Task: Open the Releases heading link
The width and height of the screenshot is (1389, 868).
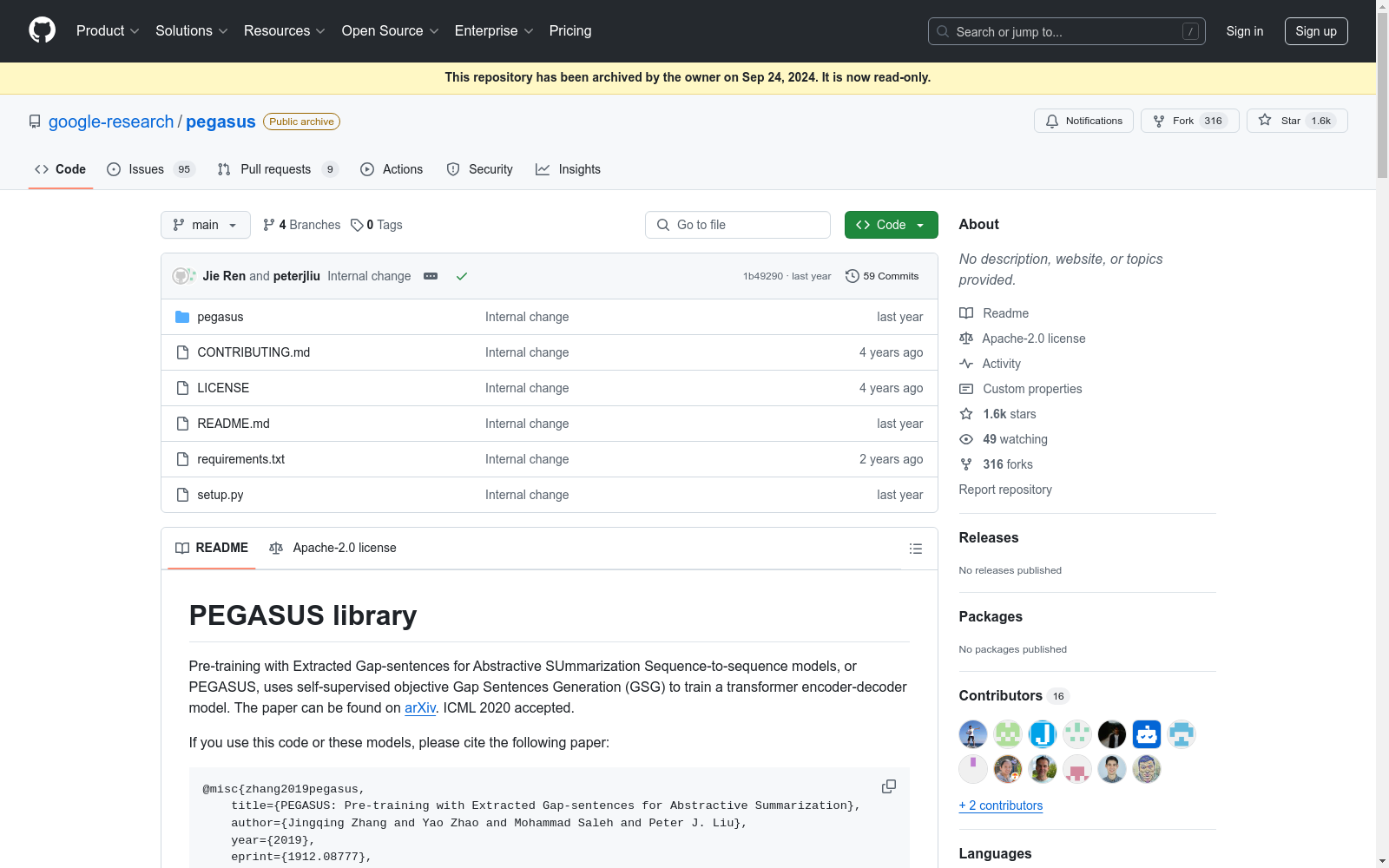Action: coord(988,538)
